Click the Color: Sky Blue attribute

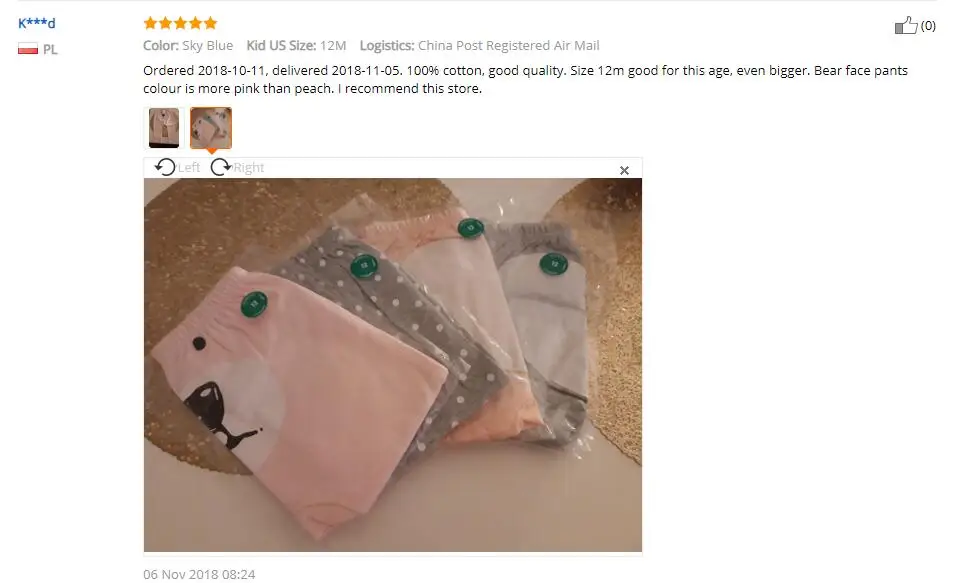pyautogui.click(x=188, y=45)
